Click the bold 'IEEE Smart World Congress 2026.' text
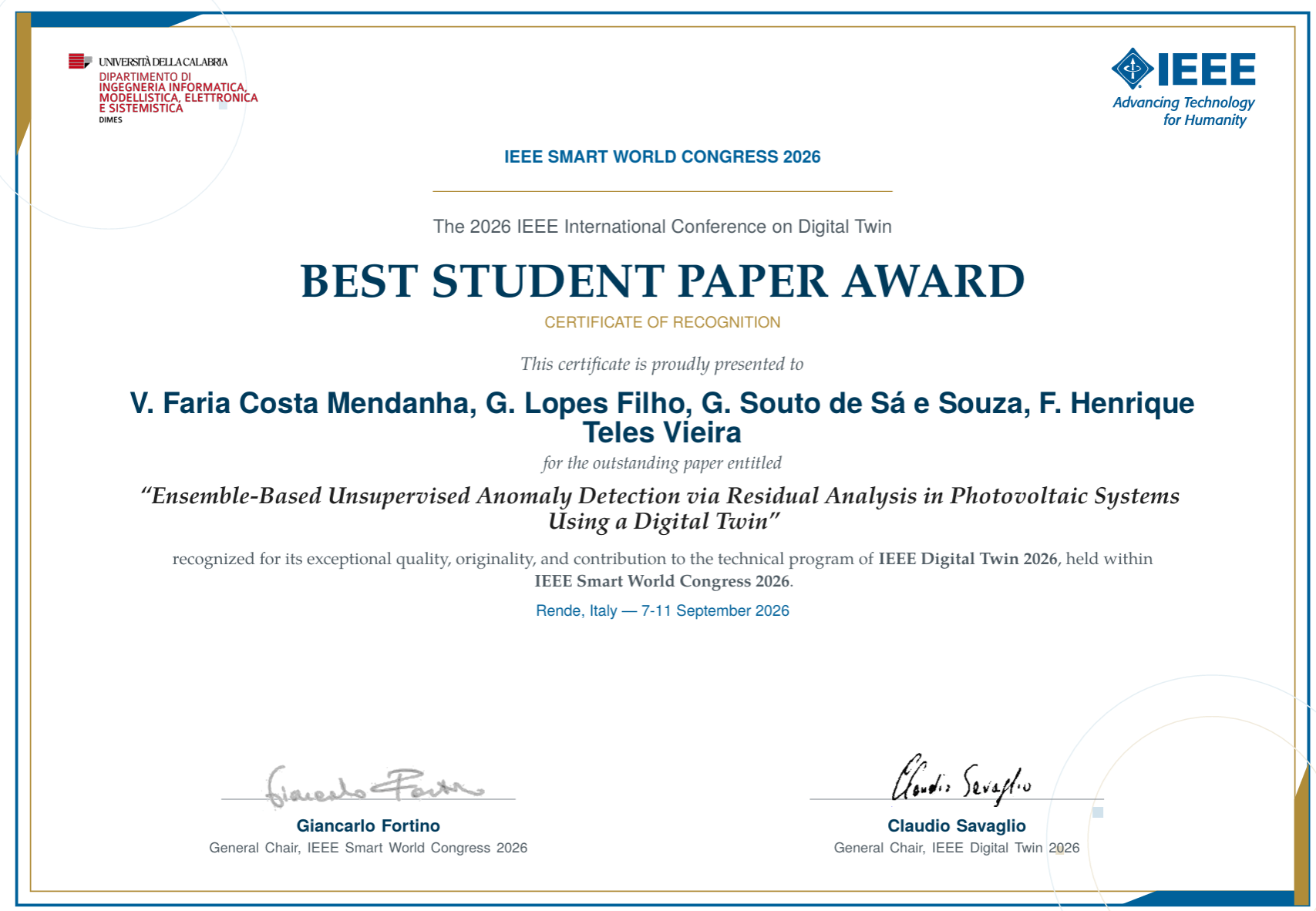 click(x=664, y=581)
